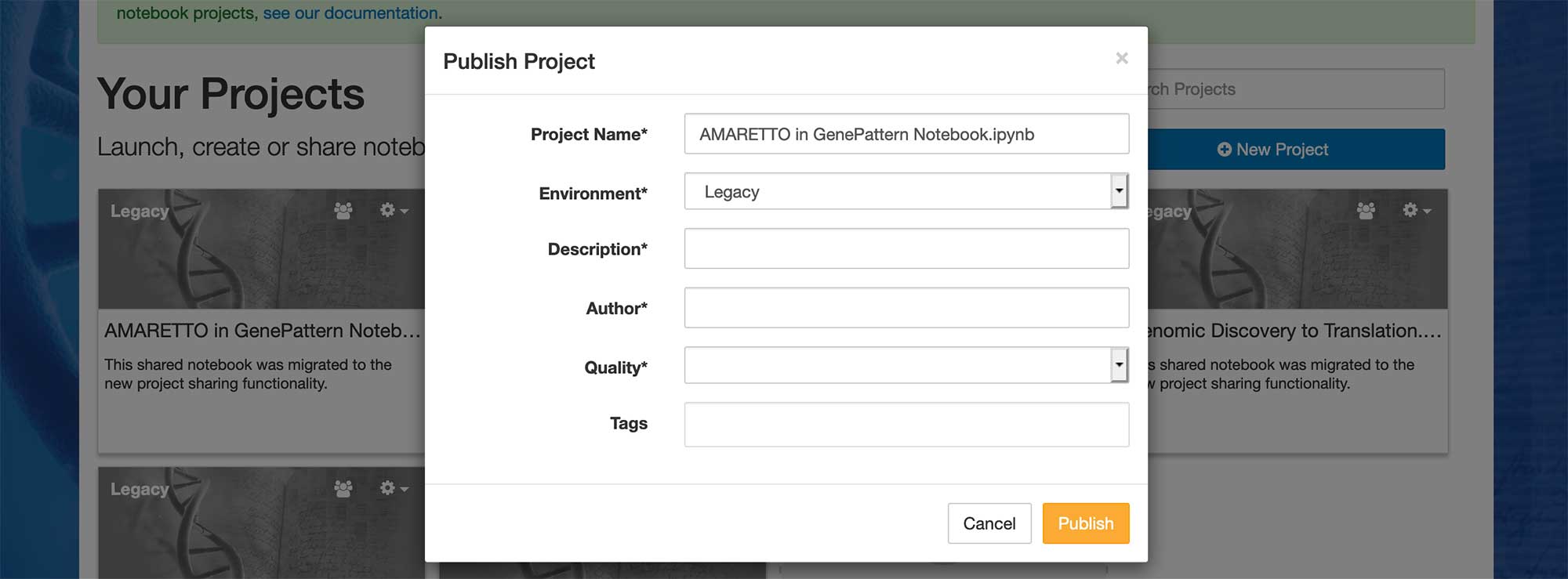Viewport: 1568px width, 579px height.
Task: Open the Environment dropdown
Action: click(906, 191)
